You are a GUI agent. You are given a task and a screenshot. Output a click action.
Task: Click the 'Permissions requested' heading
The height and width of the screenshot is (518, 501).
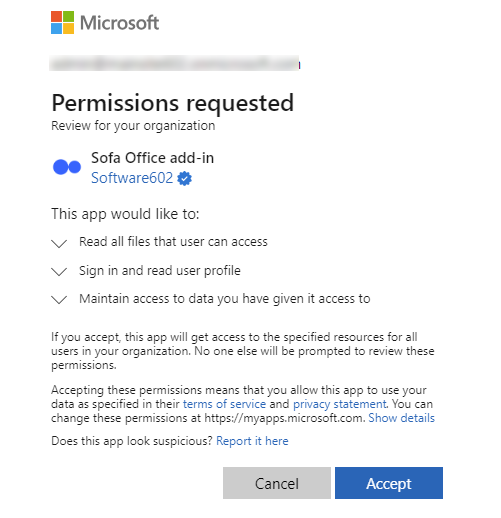tap(173, 103)
